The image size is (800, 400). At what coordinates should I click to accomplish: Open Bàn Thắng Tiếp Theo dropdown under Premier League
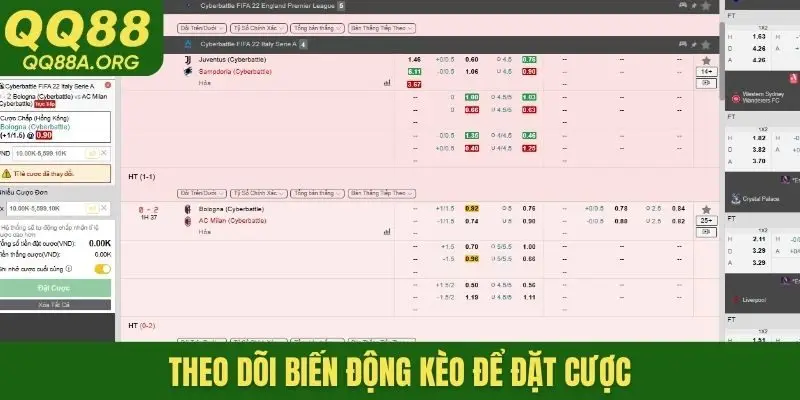pos(382,28)
